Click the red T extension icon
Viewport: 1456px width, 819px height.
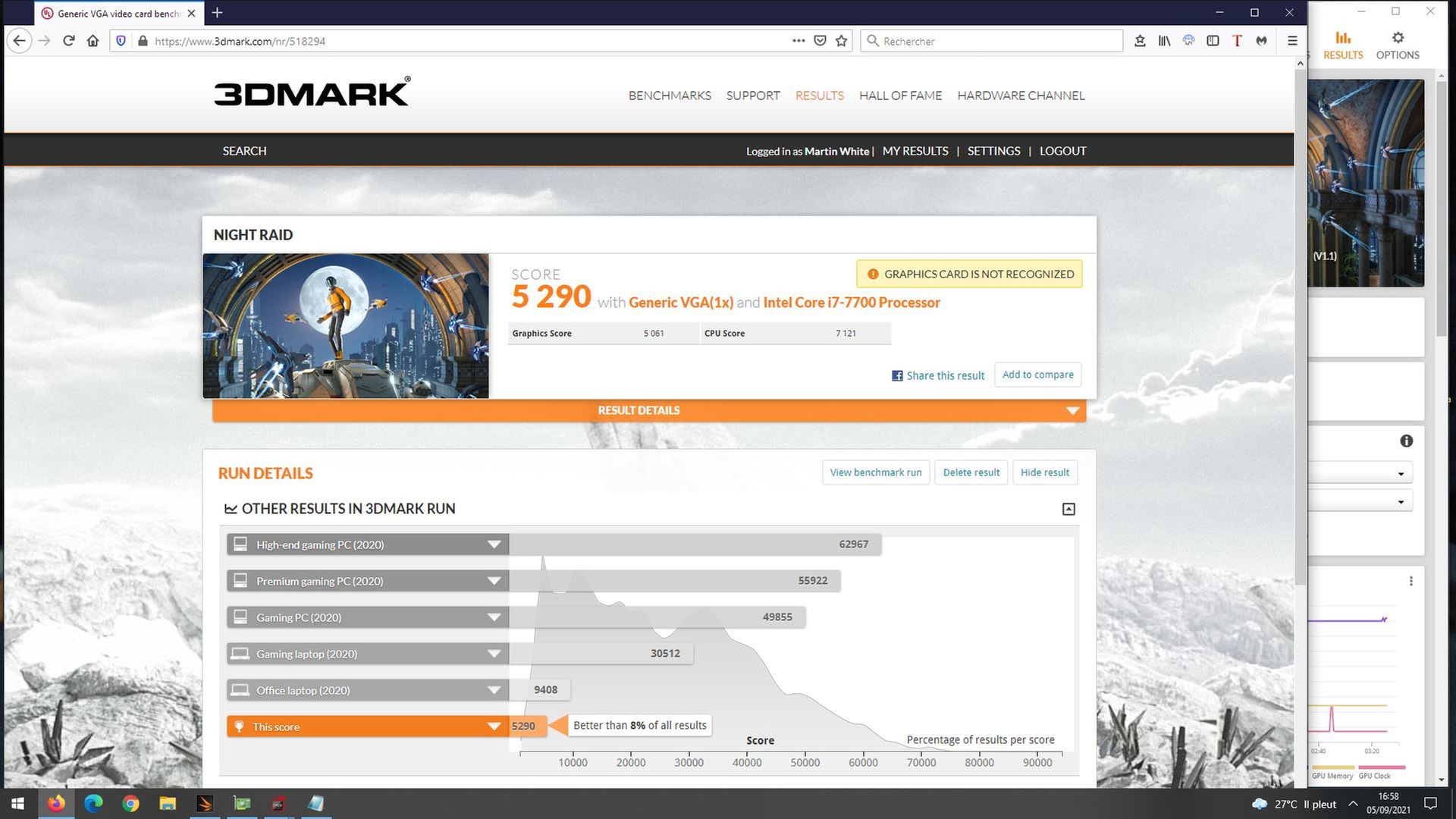[1237, 41]
